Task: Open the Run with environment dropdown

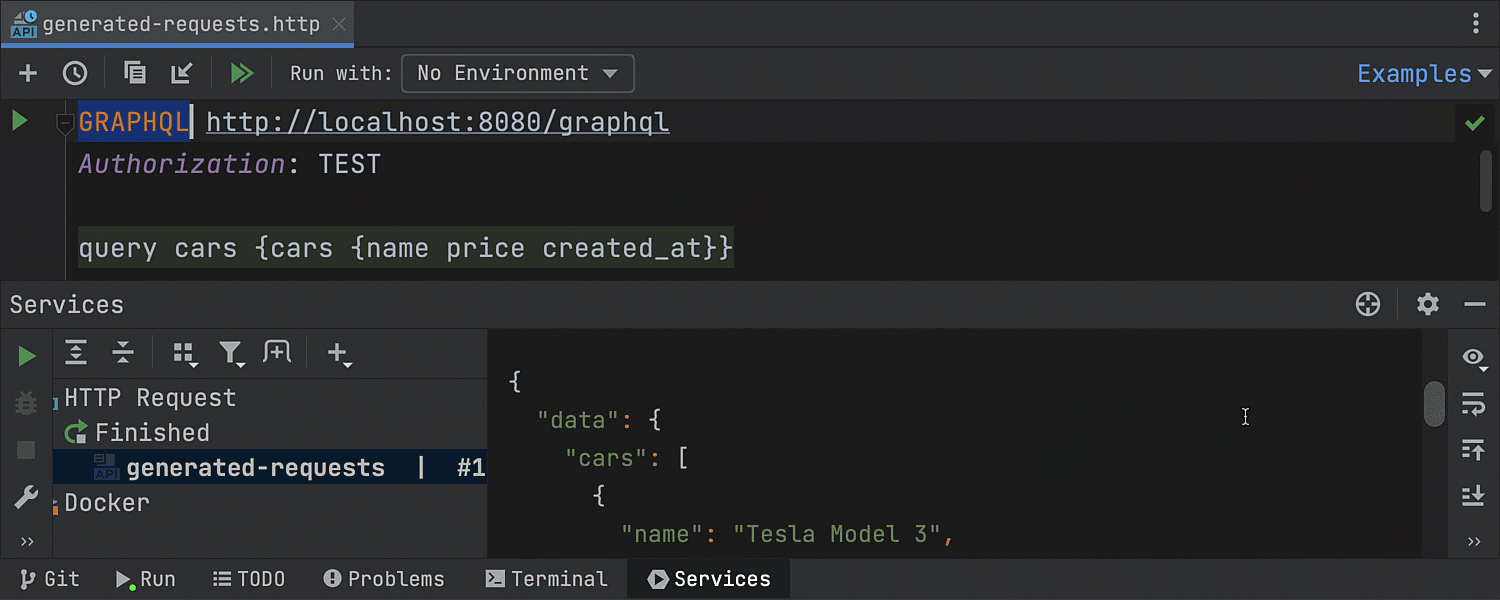Action: click(517, 73)
